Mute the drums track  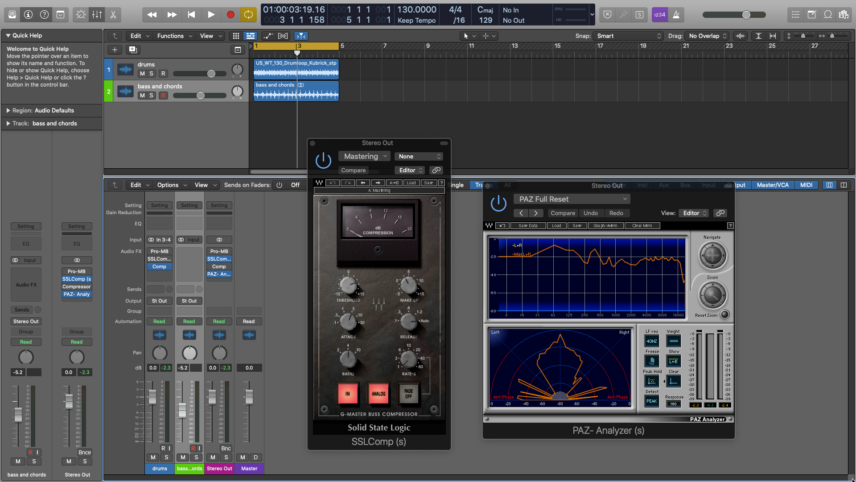coord(142,73)
